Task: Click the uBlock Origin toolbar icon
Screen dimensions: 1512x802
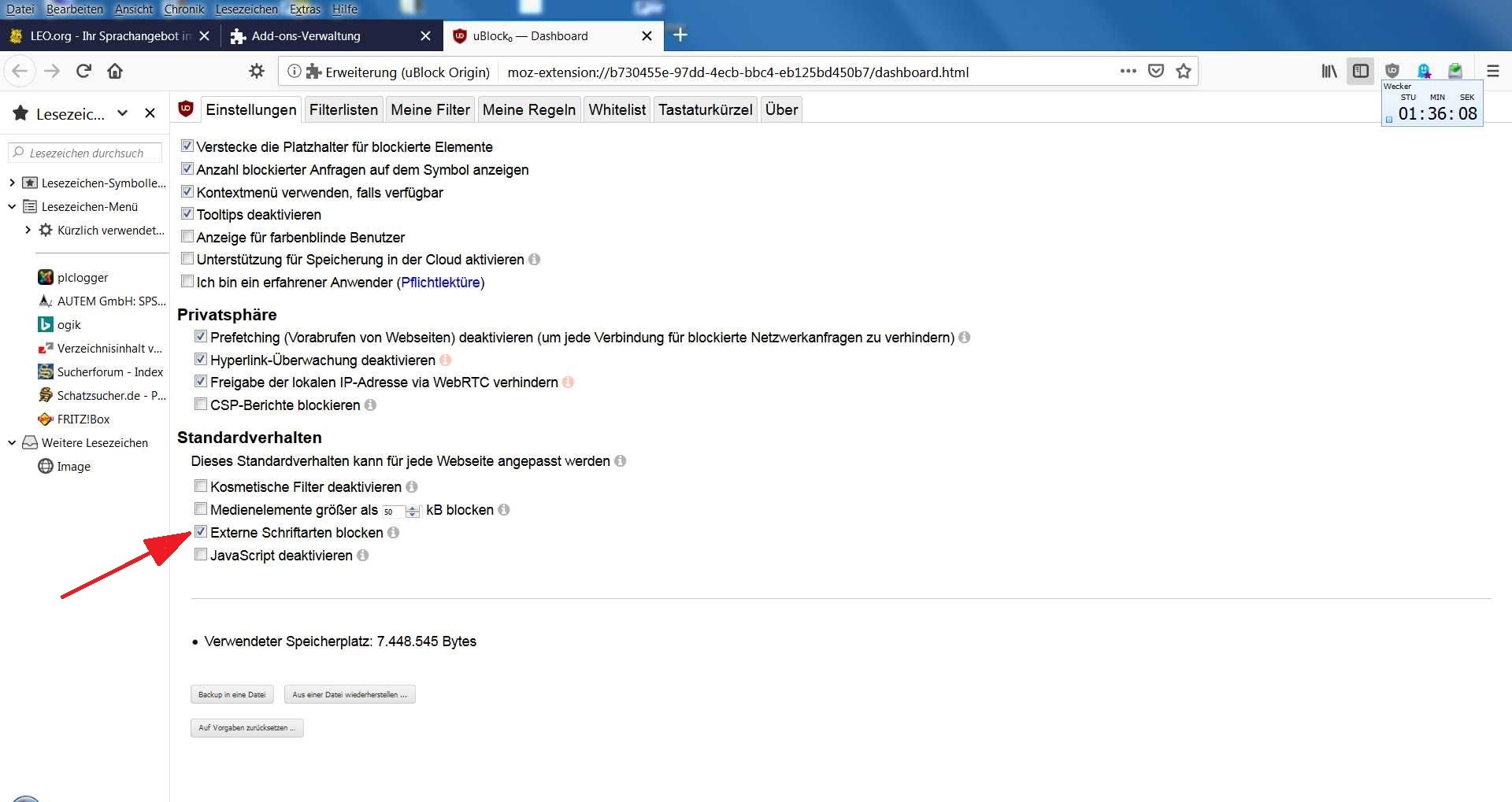Action: click(x=1392, y=71)
